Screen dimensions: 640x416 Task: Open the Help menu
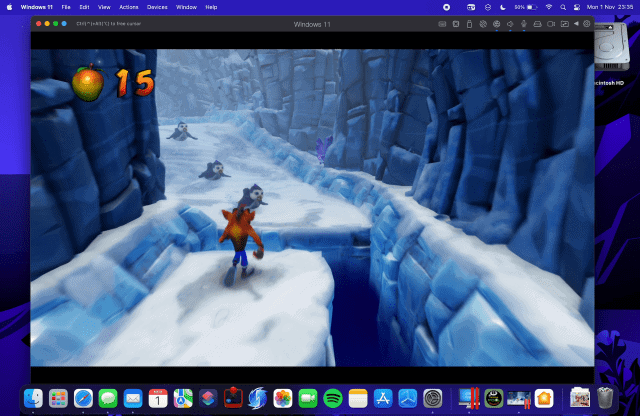tap(211, 7)
